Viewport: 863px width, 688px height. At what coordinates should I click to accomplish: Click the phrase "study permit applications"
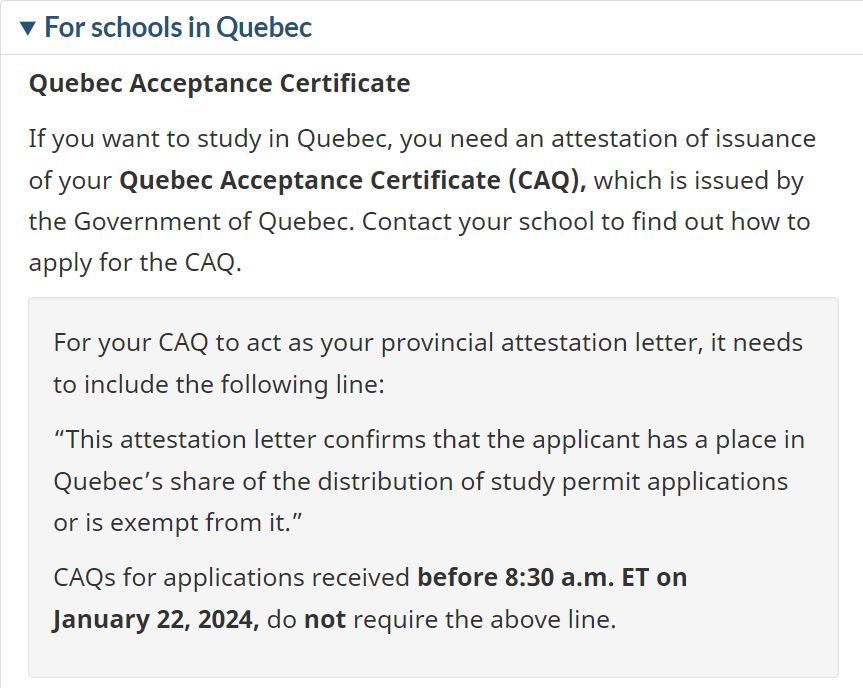pos(642,482)
